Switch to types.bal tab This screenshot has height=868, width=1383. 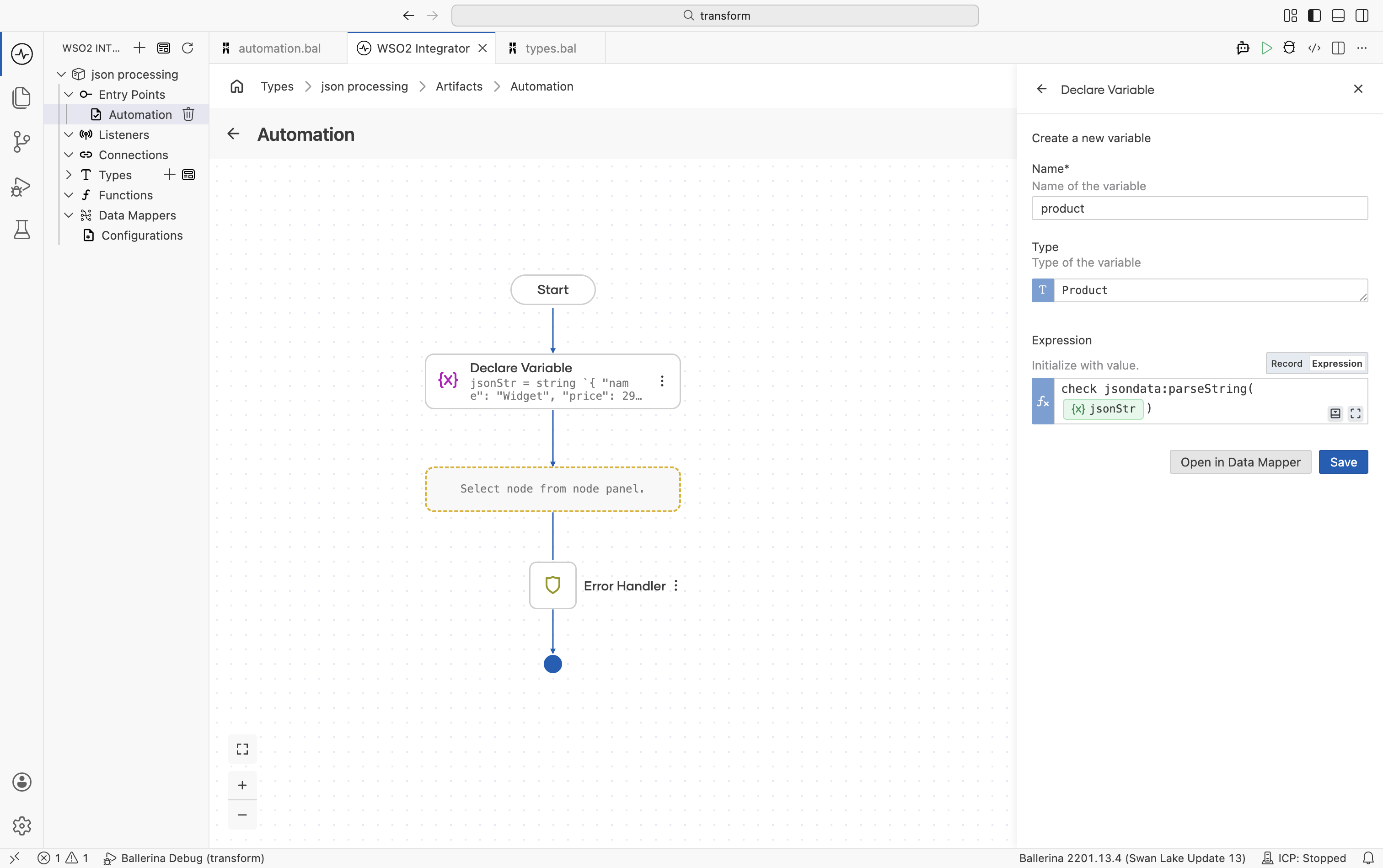[x=551, y=48]
